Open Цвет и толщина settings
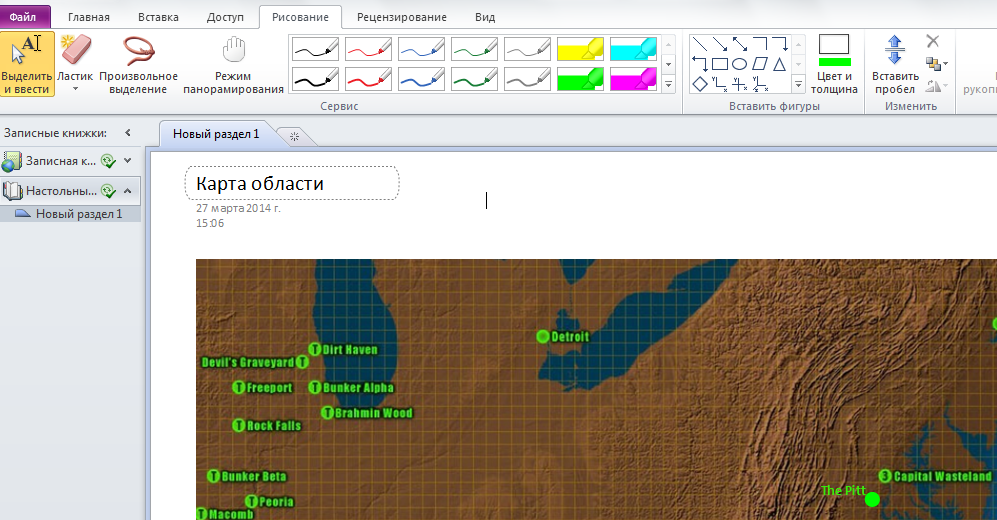Screen dimensions: 997x520 (x=834, y=64)
